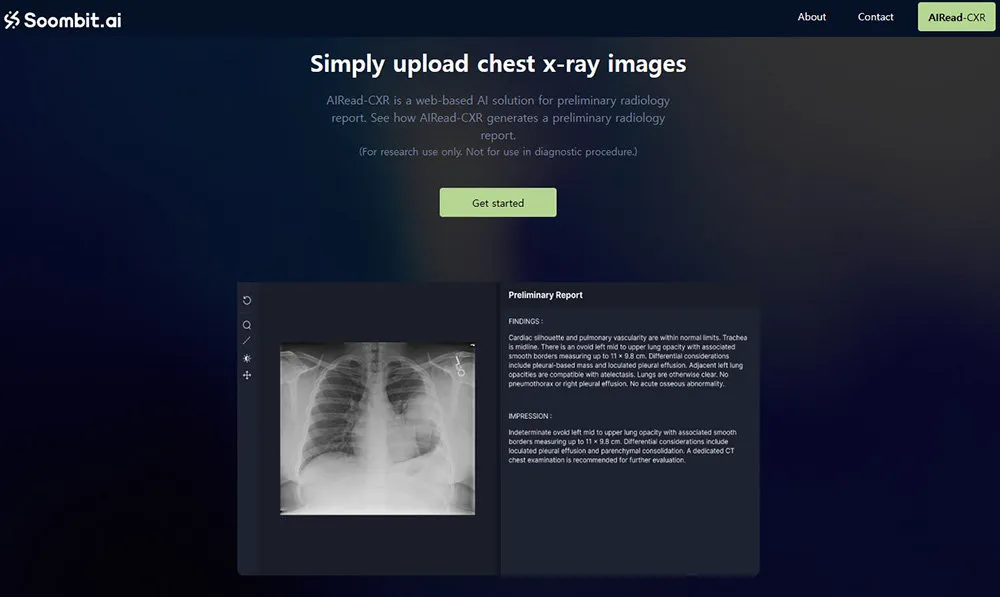Click the "Simply upload chest x-ray images" headline
The image size is (1000, 597).
tap(498, 64)
